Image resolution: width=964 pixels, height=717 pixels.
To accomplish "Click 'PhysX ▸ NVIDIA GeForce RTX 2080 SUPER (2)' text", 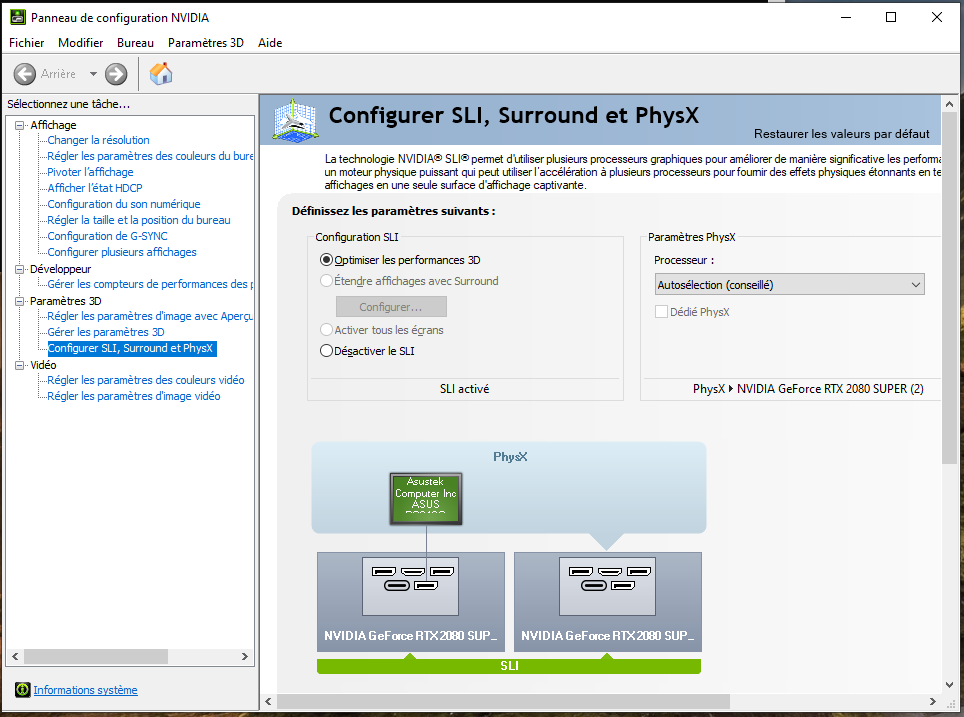I will click(x=808, y=389).
